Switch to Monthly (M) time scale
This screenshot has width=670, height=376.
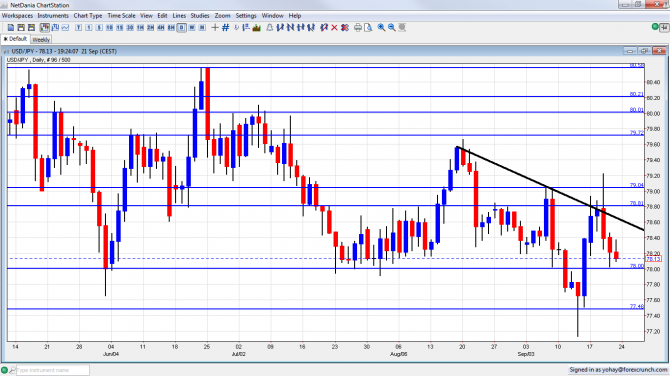click(x=202, y=28)
